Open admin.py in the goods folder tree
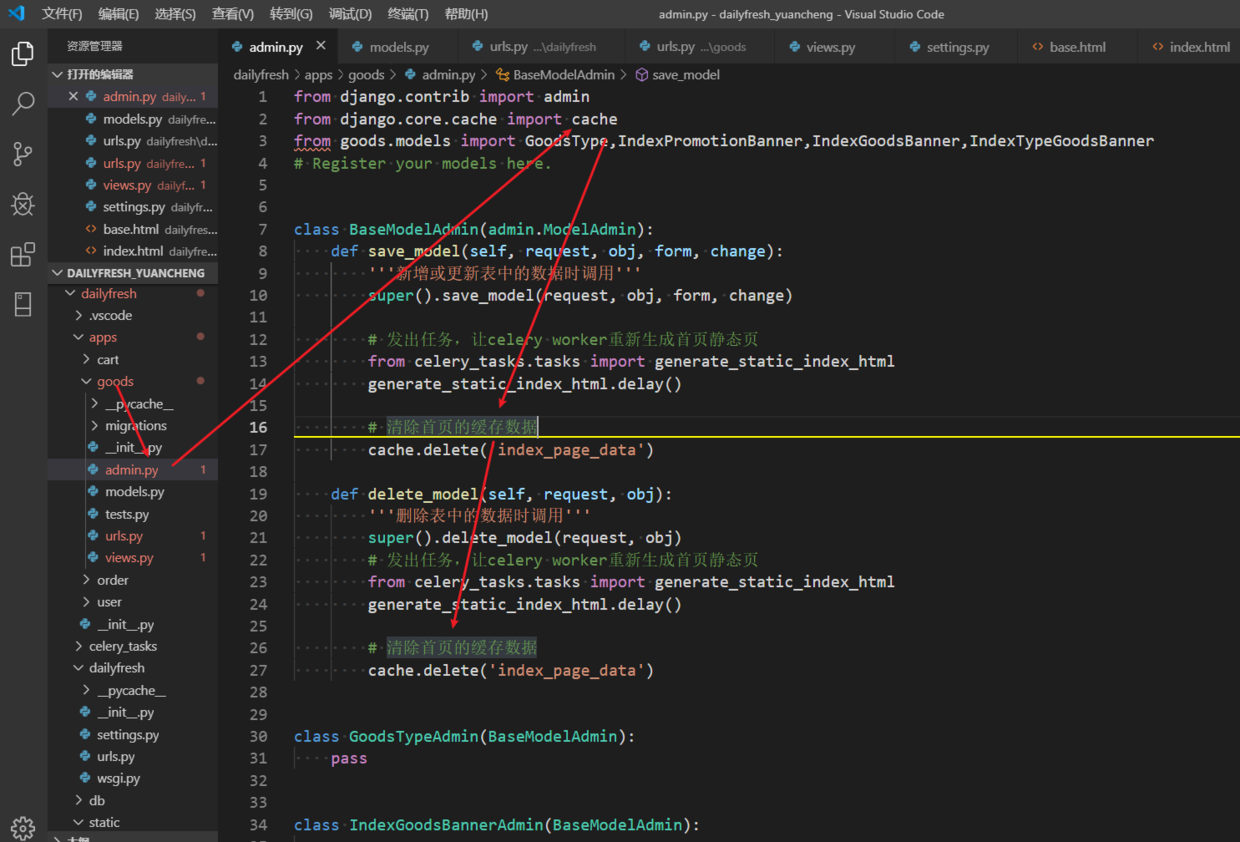Viewport: 1240px width, 842px height. click(x=133, y=470)
